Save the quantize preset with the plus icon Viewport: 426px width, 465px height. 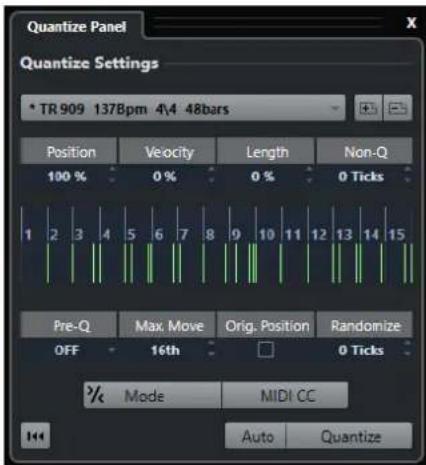[369, 108]
